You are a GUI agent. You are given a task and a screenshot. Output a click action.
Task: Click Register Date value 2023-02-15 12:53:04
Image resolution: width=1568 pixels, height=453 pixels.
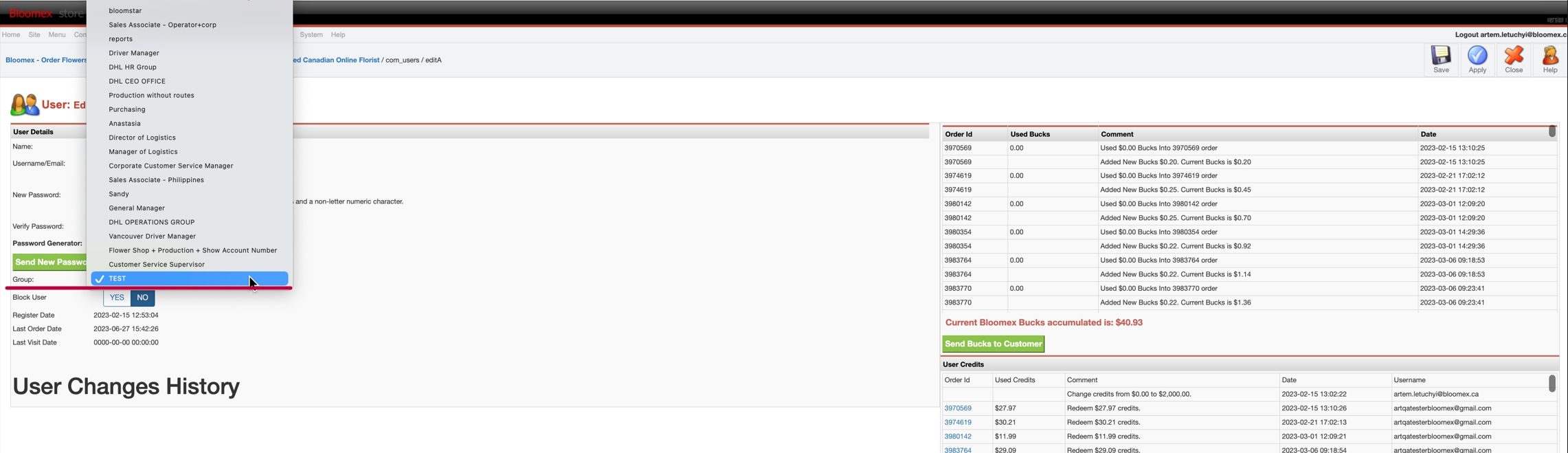click(x=126, y=315)
